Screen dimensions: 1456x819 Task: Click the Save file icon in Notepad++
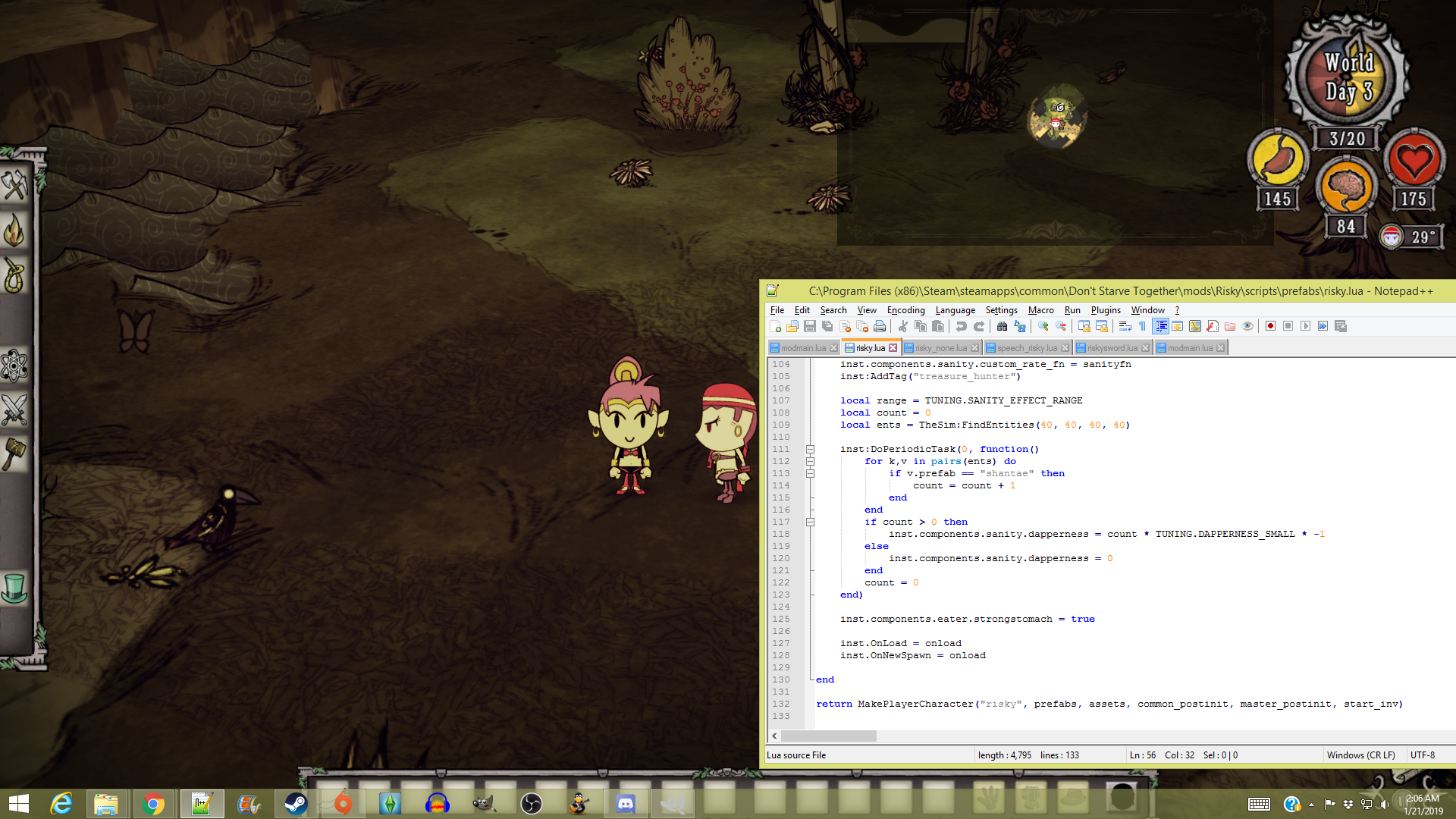[x=810, y=326]
